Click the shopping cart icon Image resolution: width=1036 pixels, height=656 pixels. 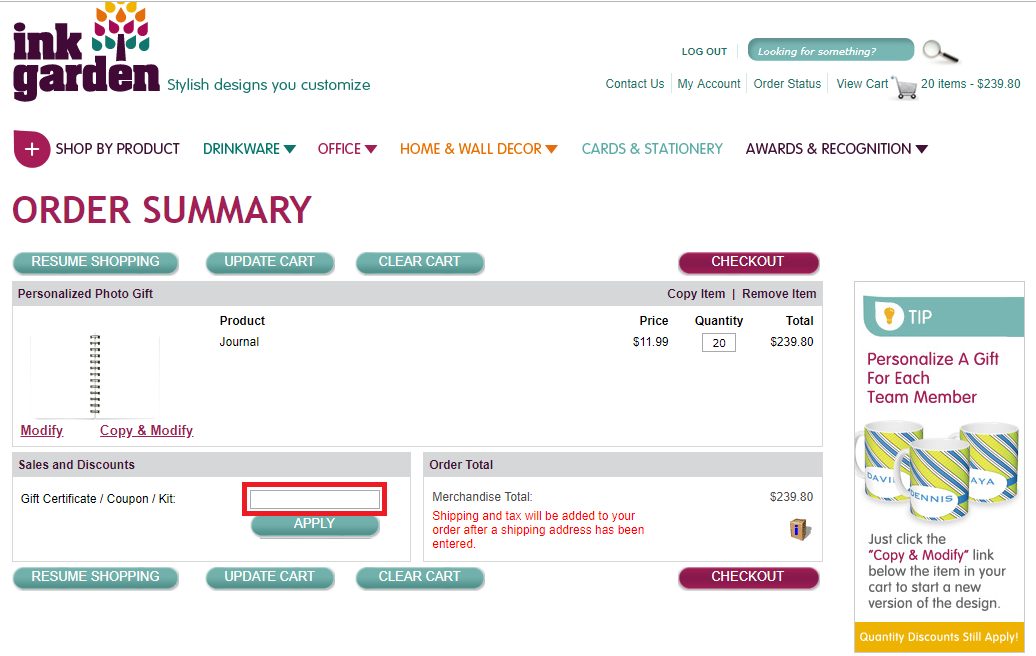[x=905, y=87]
